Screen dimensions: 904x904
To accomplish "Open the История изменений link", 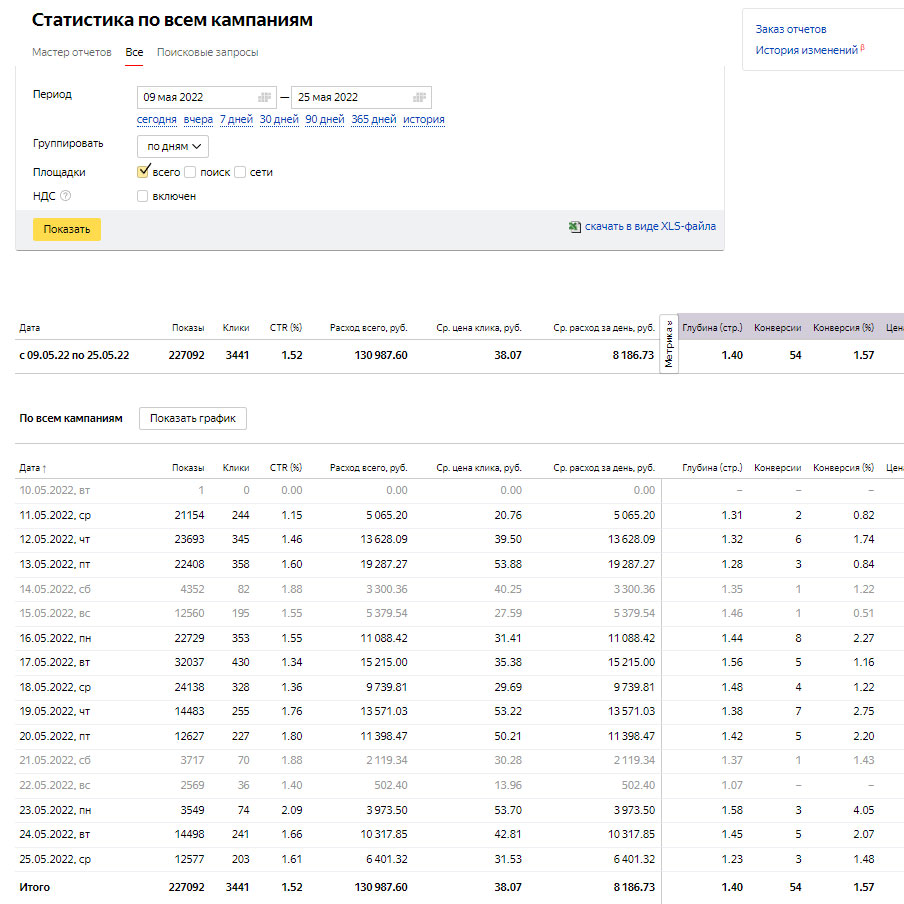I will [x=806, y=50].
